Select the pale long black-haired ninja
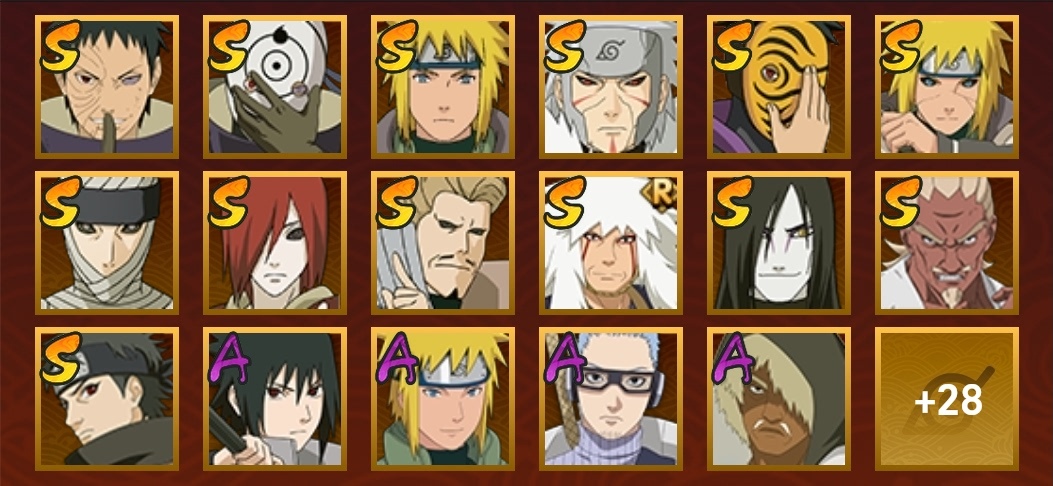This screenshot has width=1053, height=486. click(x=779, y=242)
